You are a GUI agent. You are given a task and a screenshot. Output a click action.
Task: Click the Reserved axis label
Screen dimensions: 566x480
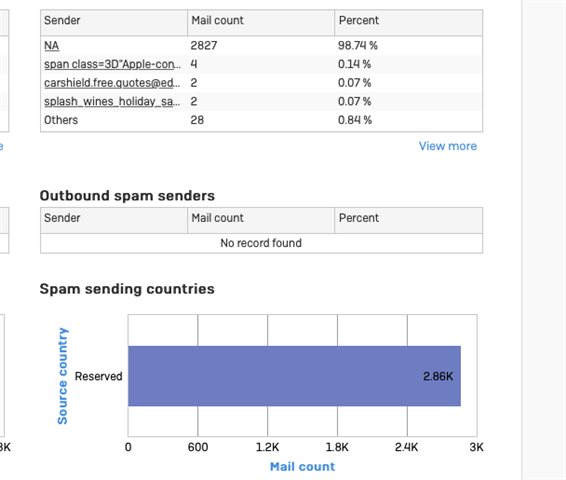pyautogui.click(x=99, y=376)
